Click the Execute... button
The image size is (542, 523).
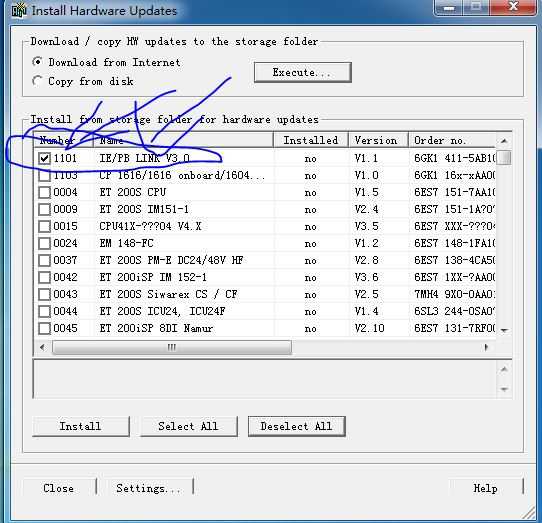(302, 72)
